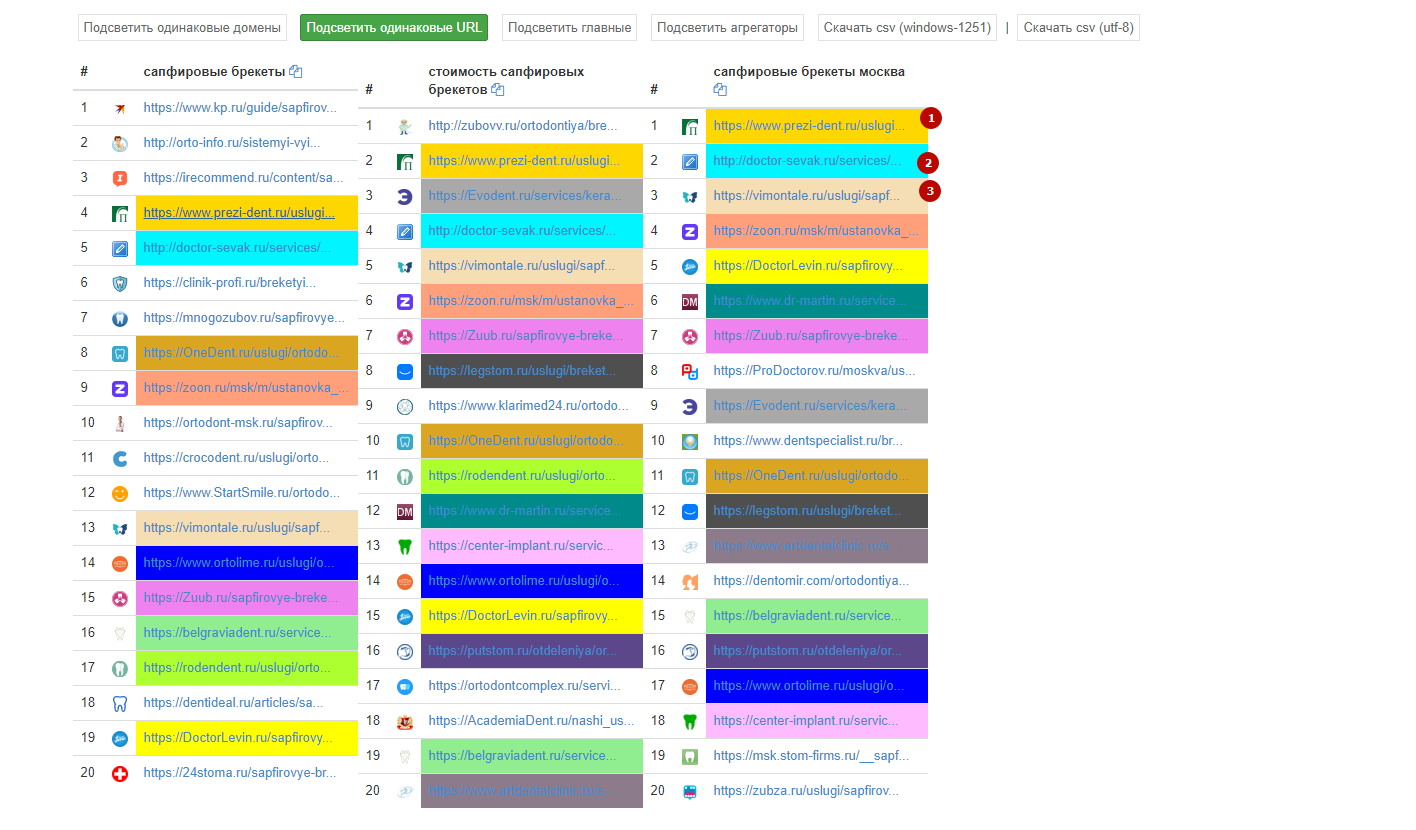Click the red cross 24stoma.ru favicon
Image resolution: width=1416 pixels, height=830 pixels.
(120, 773)
